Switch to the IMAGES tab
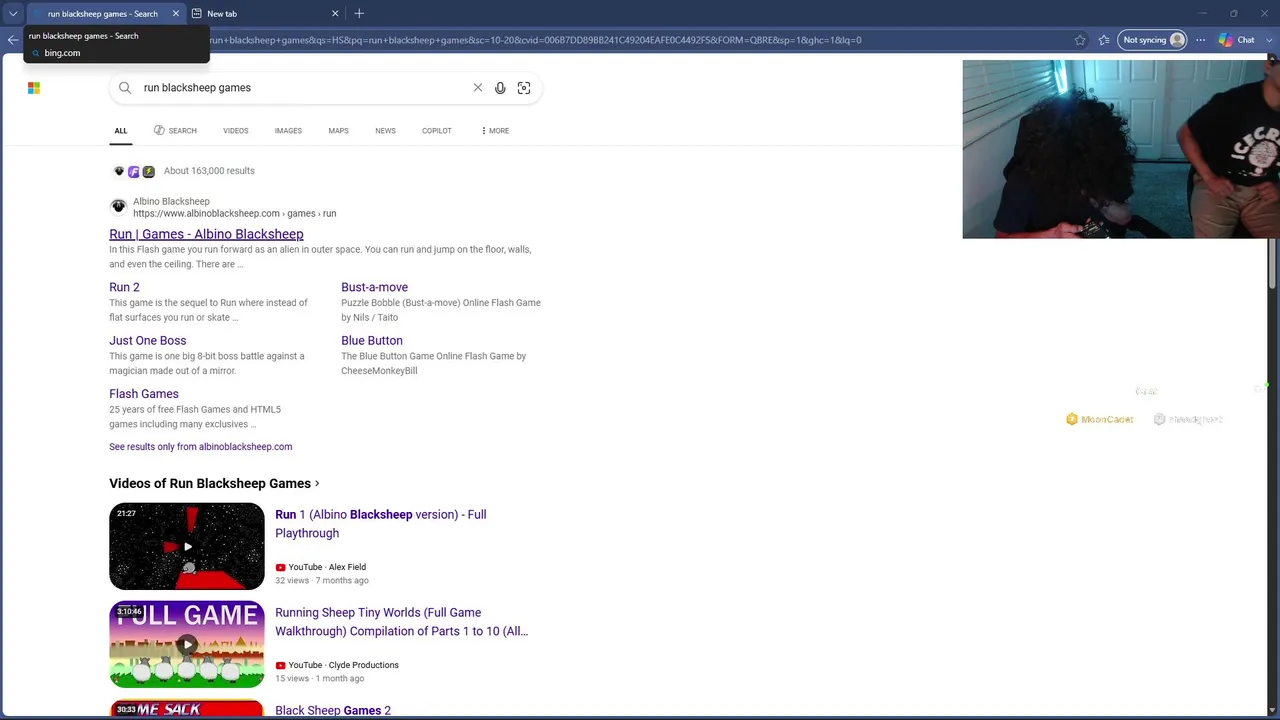This screenshot has height=720, width=1280. [288, 131]
